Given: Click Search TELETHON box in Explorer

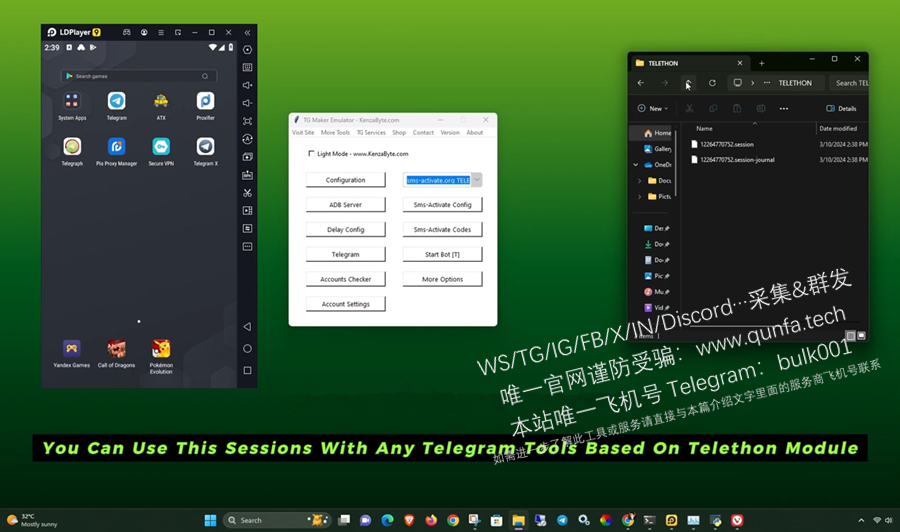Looking at the screenshot, I should click(x=849, y=83).
